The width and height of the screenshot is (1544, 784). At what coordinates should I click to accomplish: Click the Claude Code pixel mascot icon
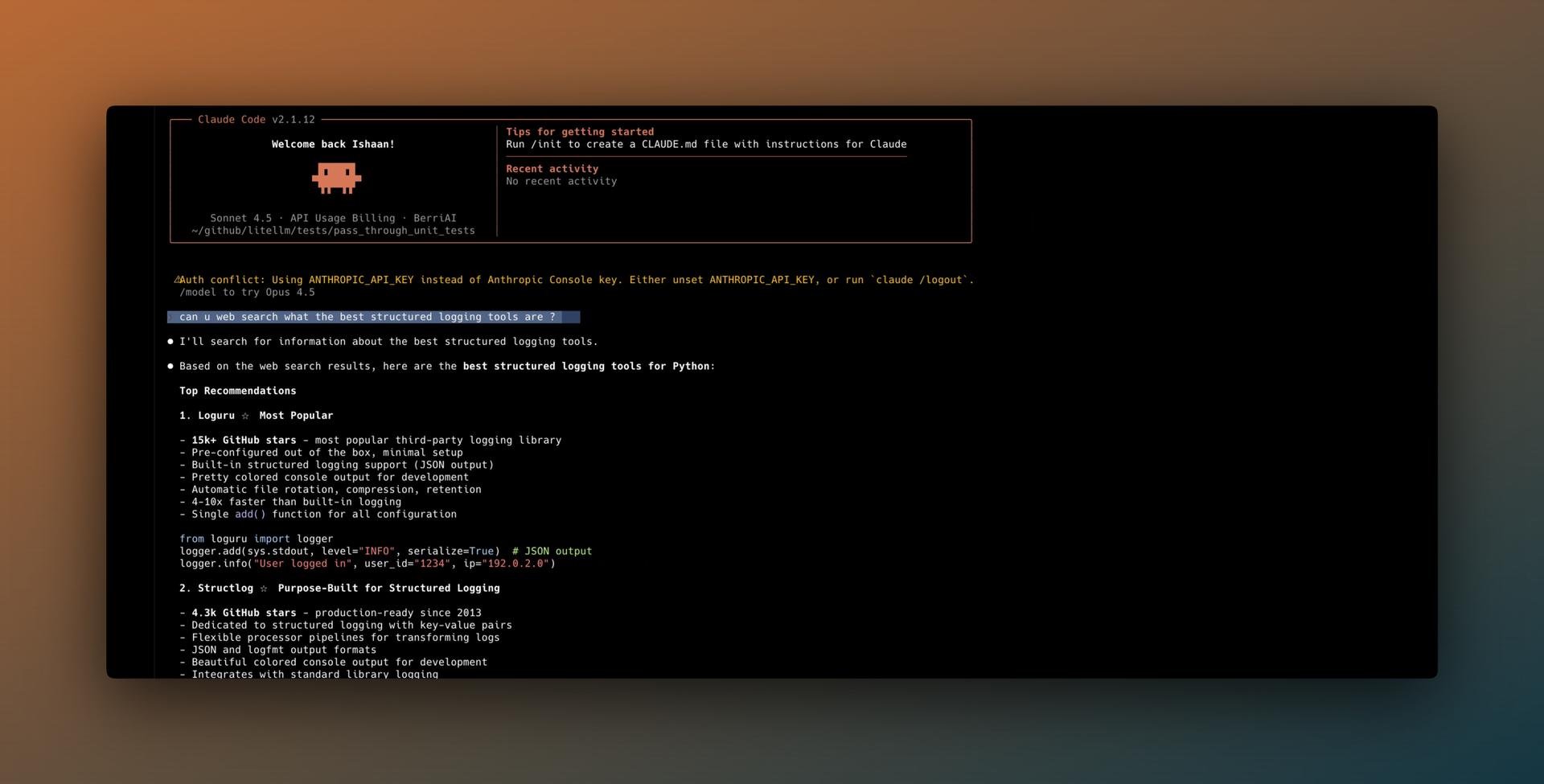336,178
